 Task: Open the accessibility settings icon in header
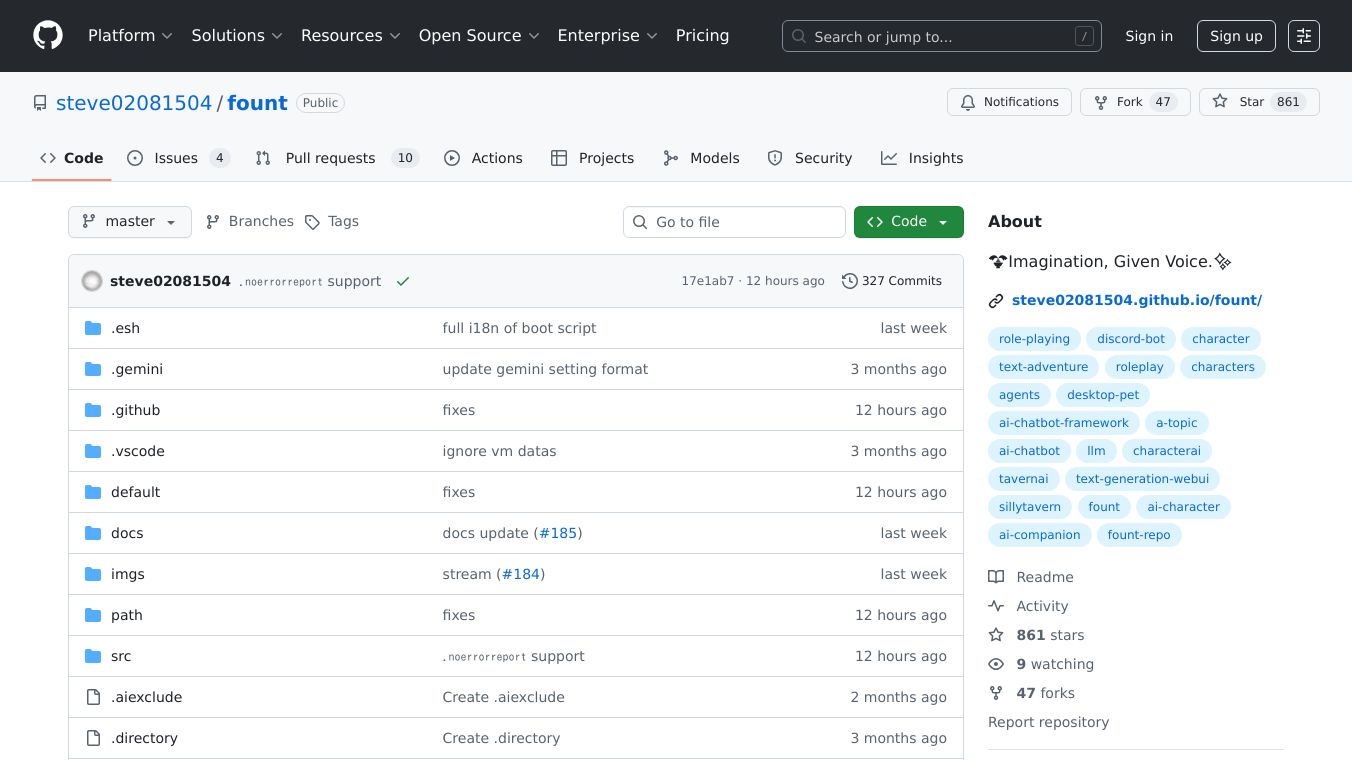pos(1303,36)
